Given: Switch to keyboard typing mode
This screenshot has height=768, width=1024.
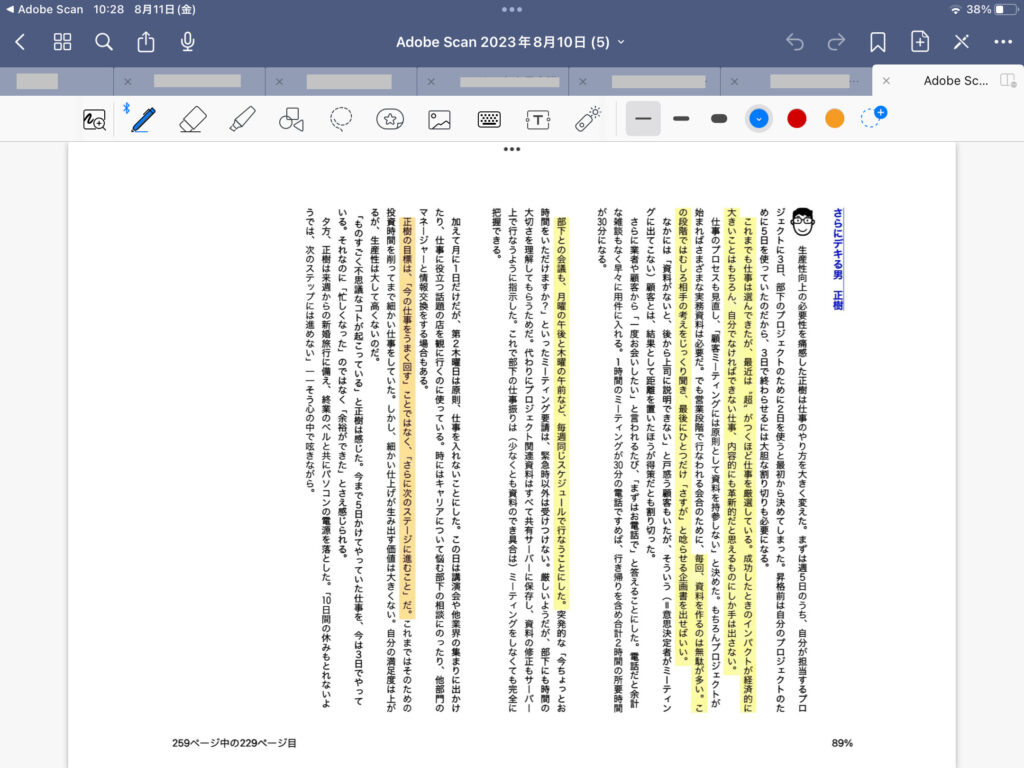Looking at the screenshot, I should [x=489, y=120].
